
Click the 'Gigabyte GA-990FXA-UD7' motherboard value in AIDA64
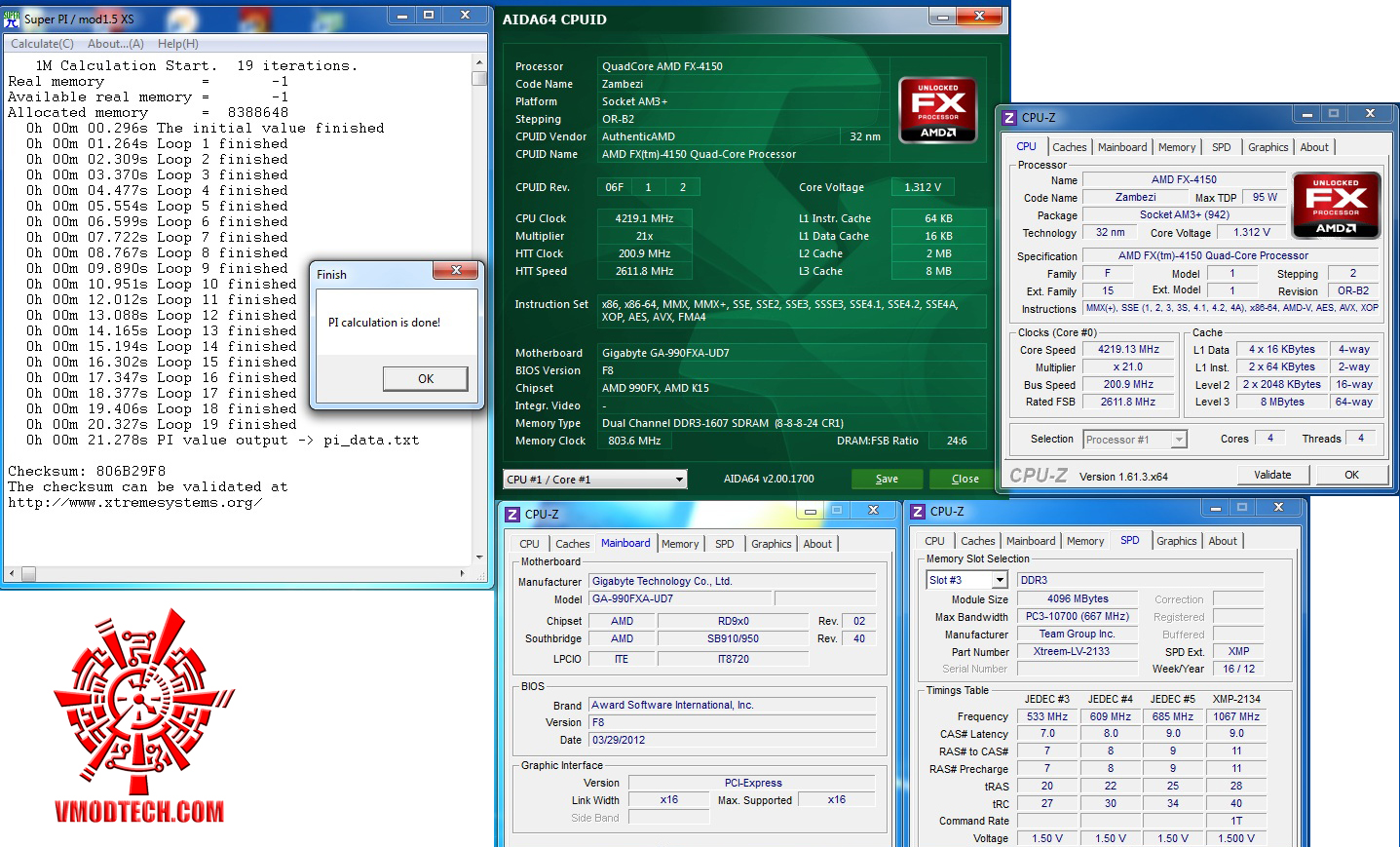[x=665, y=353]
